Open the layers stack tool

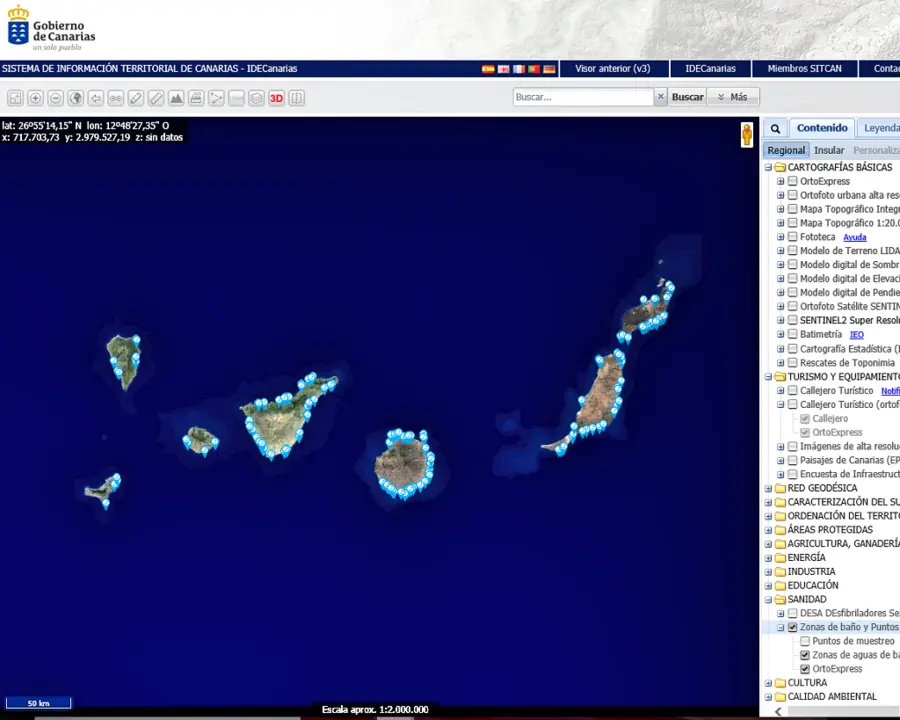pos(257,98)
